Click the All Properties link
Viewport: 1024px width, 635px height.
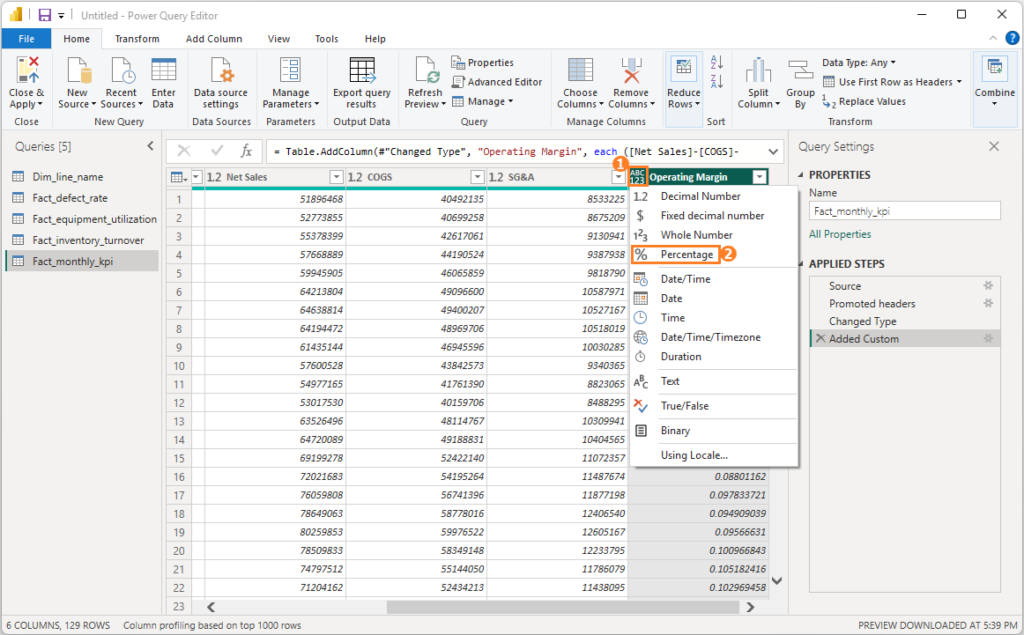pyautogui.click(x=840, y=234)
